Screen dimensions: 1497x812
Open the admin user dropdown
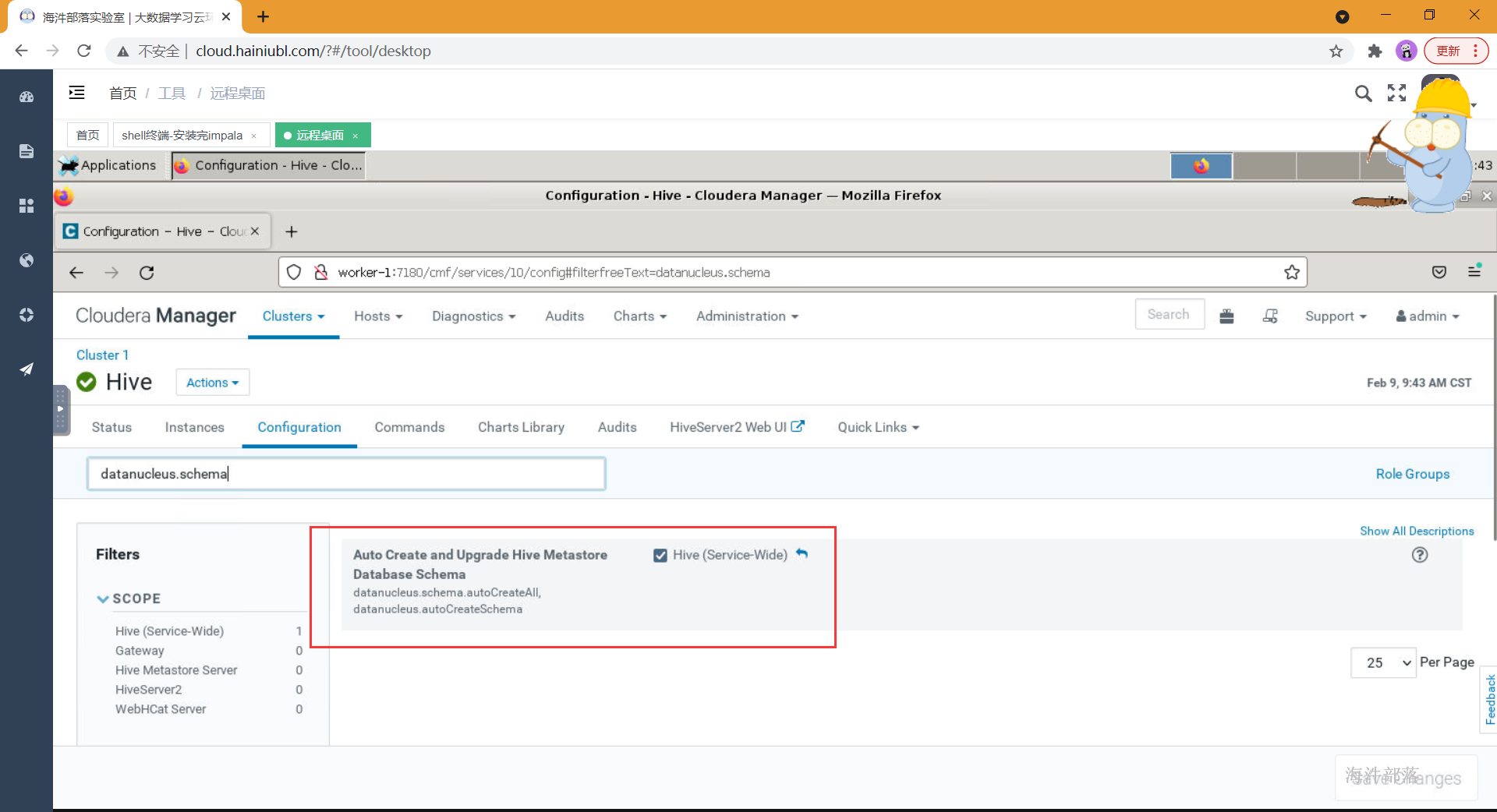point(1427,316)
